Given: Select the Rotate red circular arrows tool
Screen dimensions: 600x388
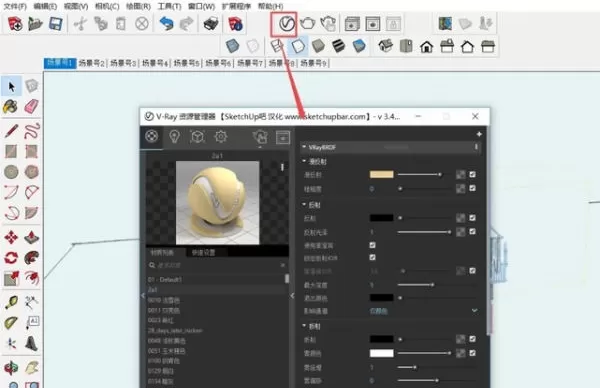Looking at the screenshot, I should click(11, 258).
